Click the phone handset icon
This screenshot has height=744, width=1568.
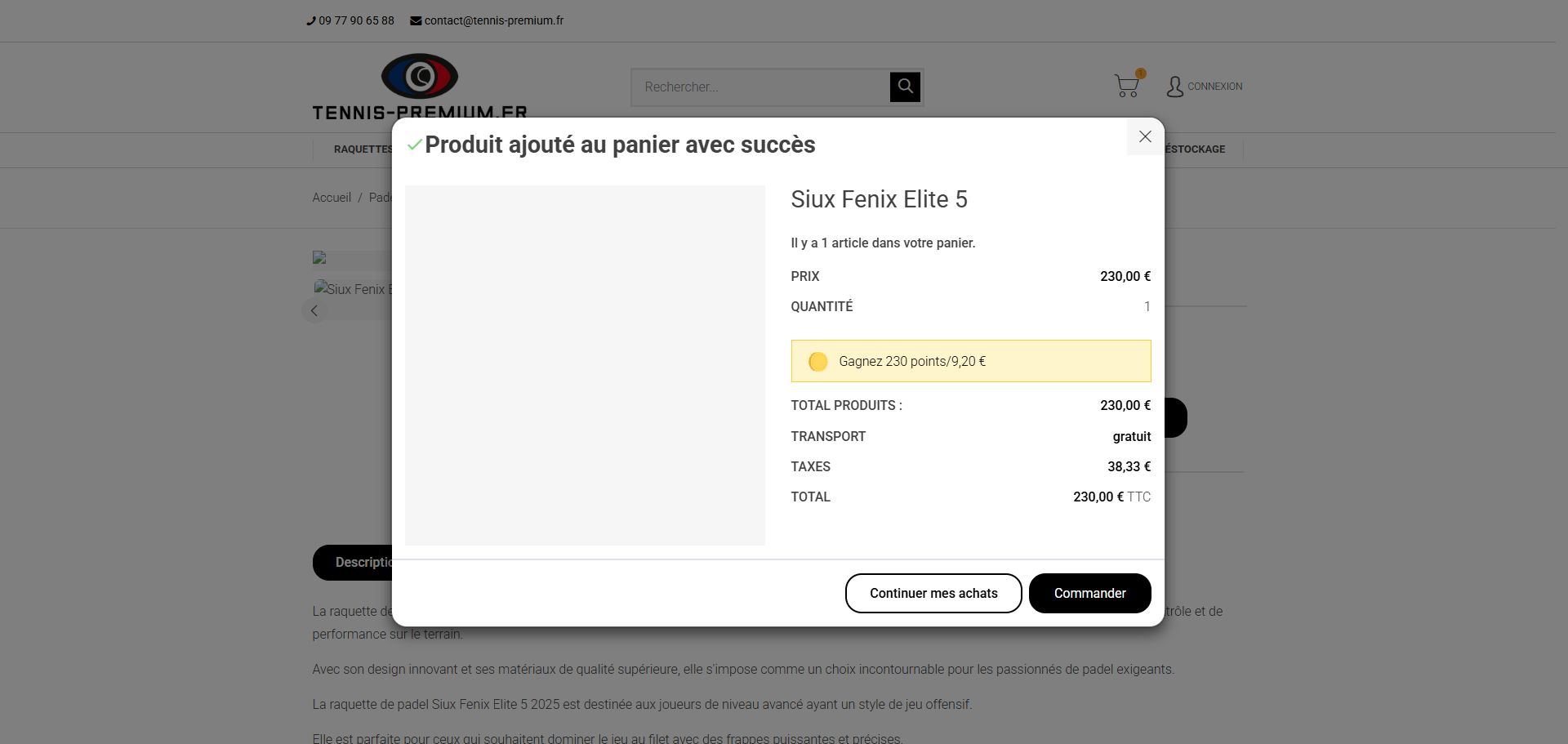(x=311, y=21)
